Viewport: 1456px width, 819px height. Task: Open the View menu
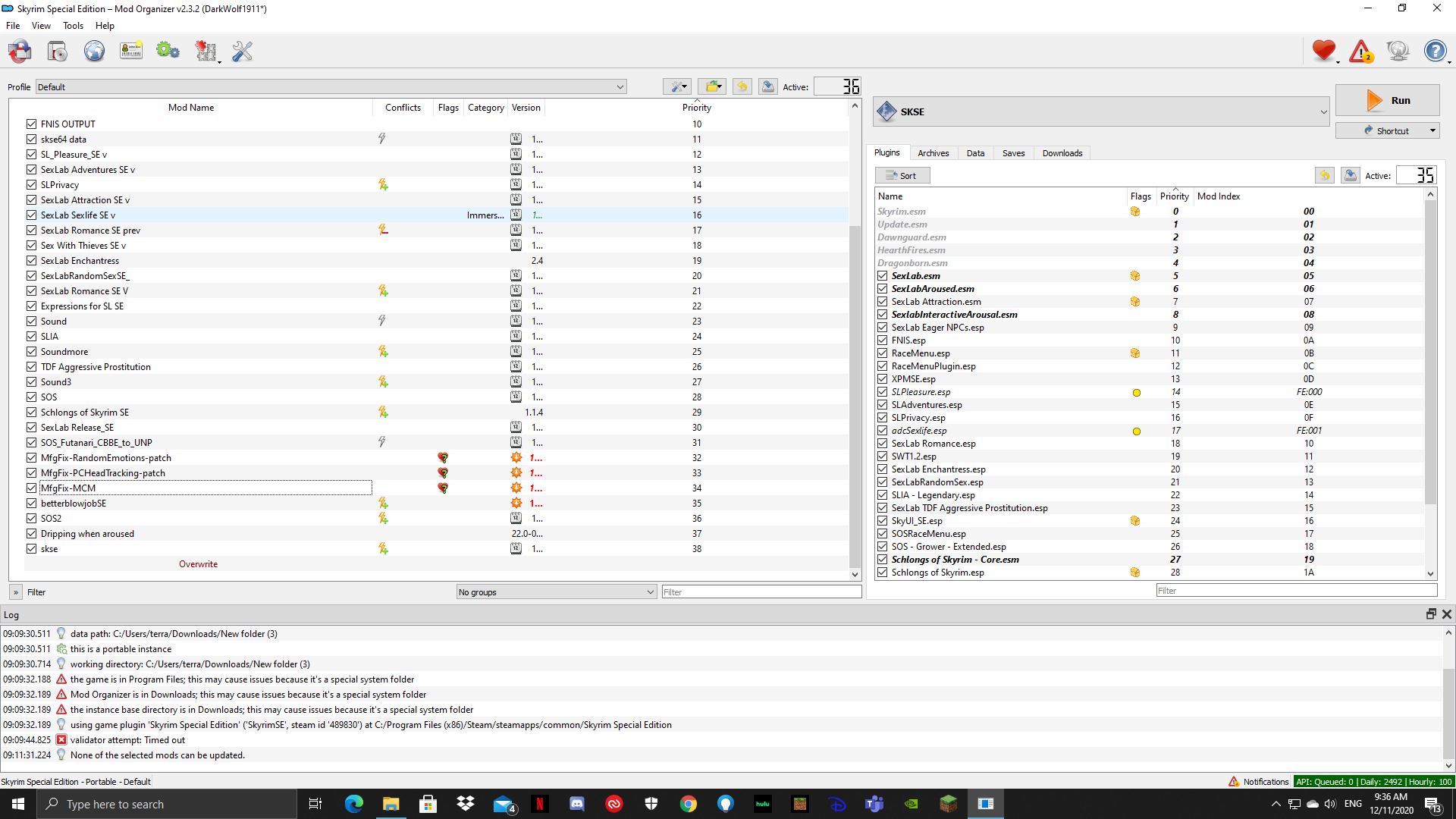pos(41,26)
